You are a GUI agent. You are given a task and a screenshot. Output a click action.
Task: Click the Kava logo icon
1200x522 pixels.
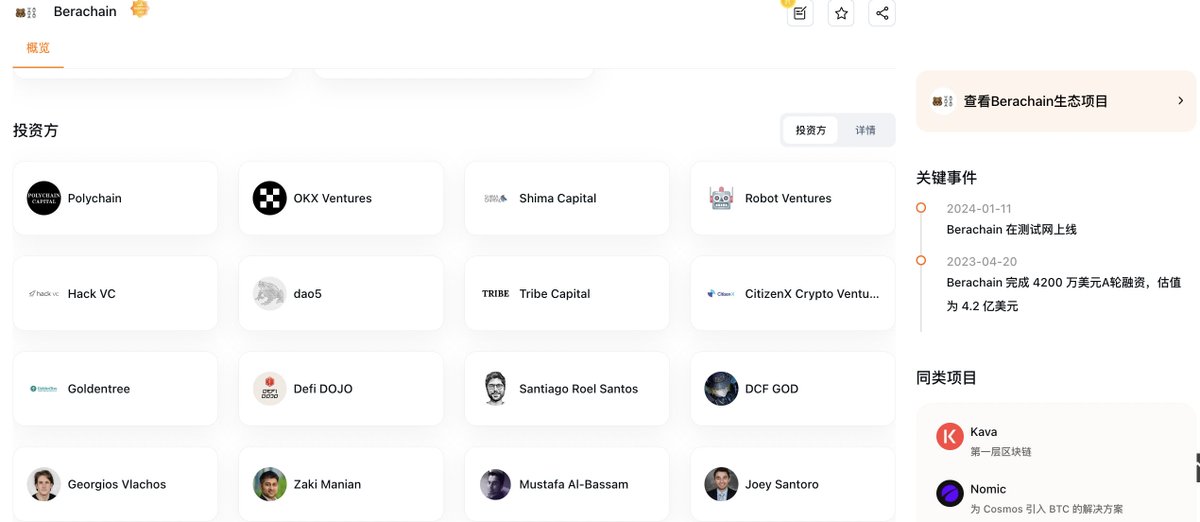950,437
